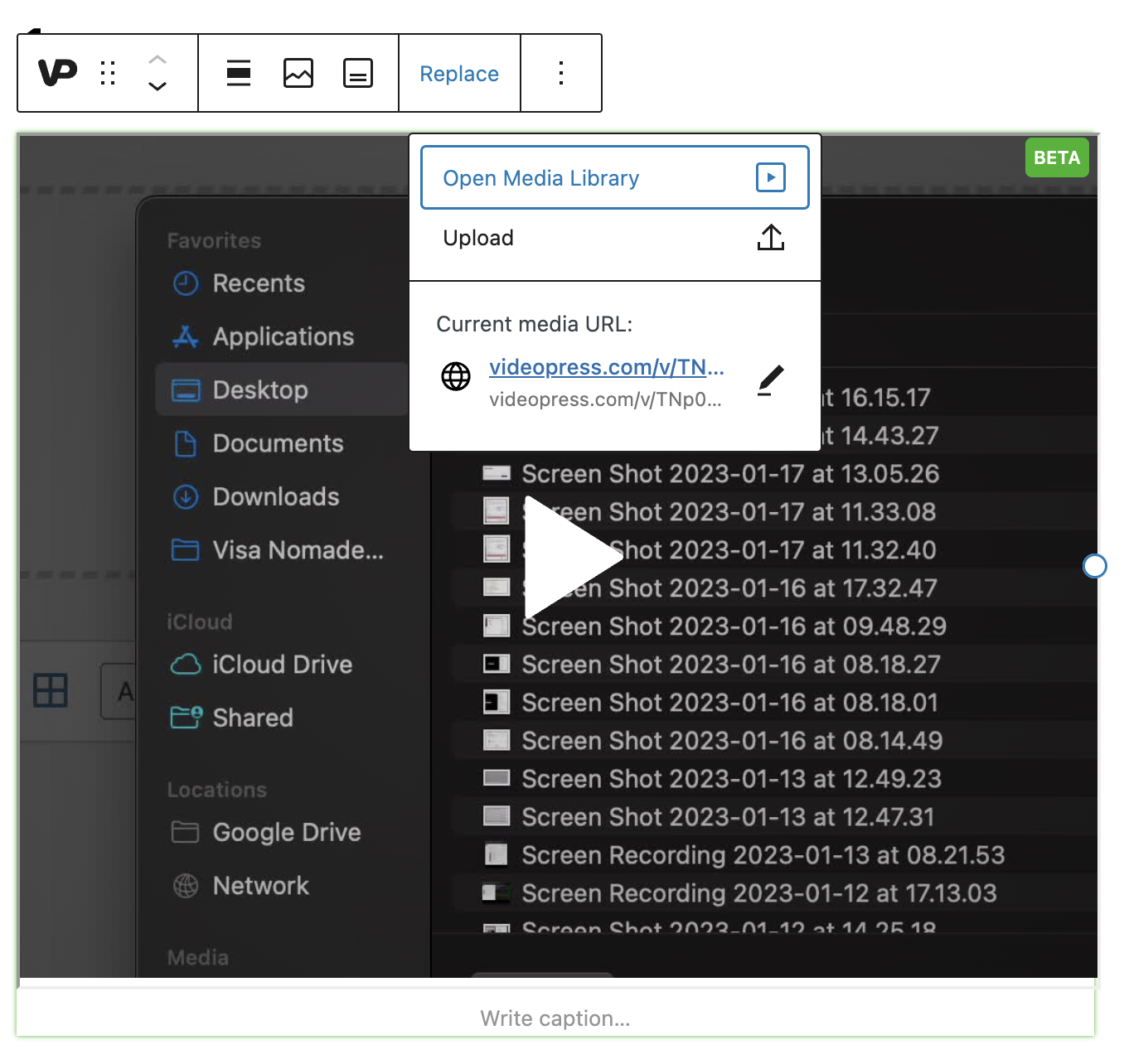Click the BETA badge
The image size is (1124, 1064).
(x=1057, y=157)
